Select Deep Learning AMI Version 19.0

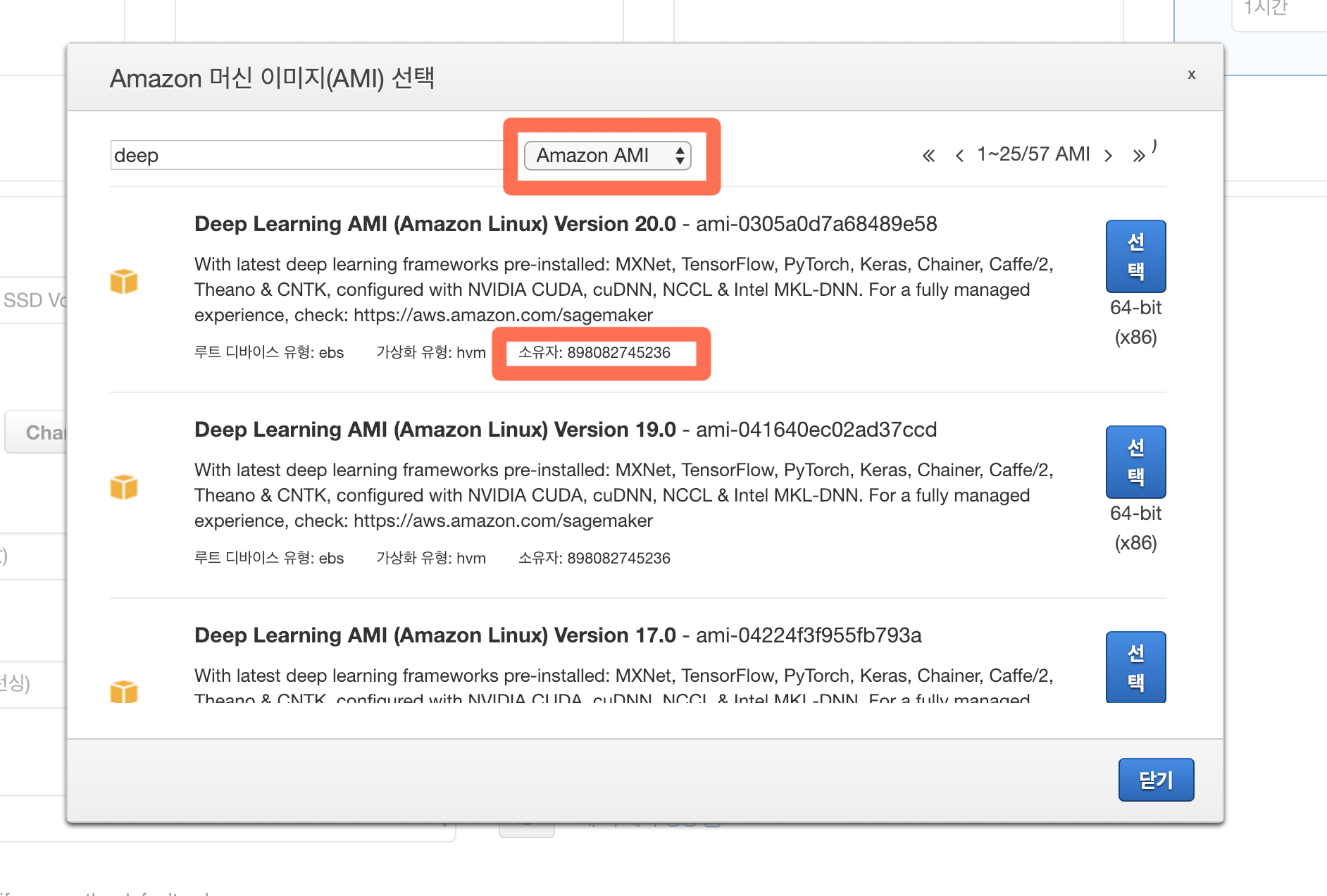(1136, 462)
